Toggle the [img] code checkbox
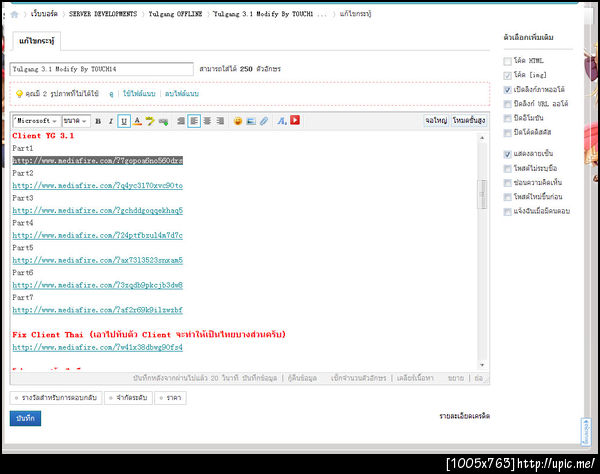 pos(507,75)
